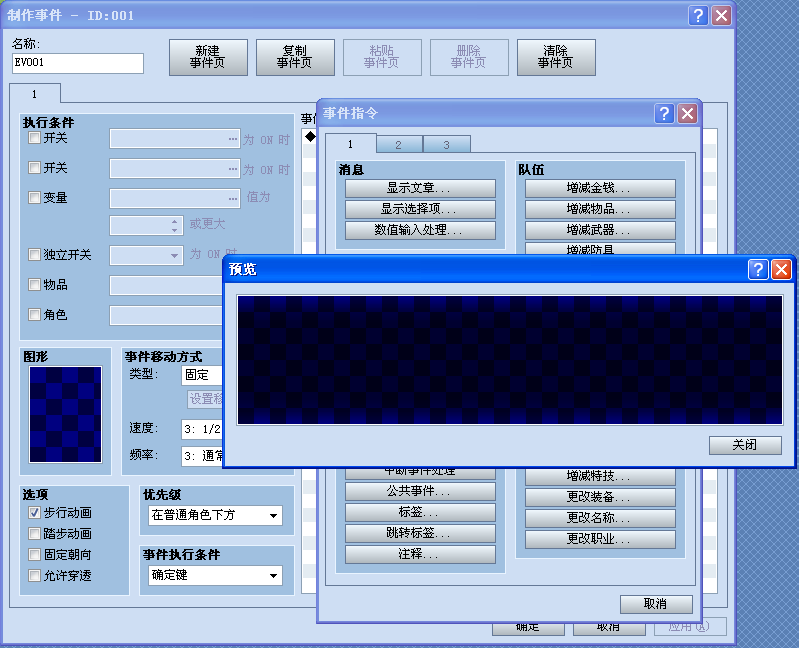799x648 pixels.
Task: Open the 事件执行条件 dropdown 确定键
Action: tap(215, 575)
